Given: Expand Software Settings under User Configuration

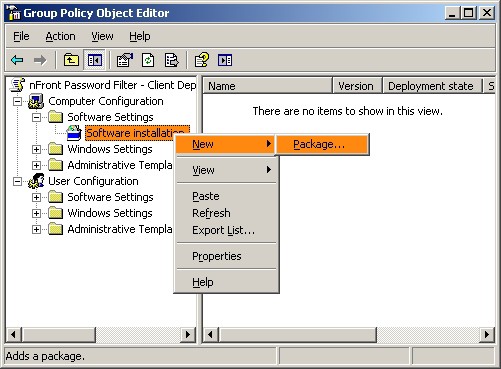Looking at the screenshot, I should point(36,197).
